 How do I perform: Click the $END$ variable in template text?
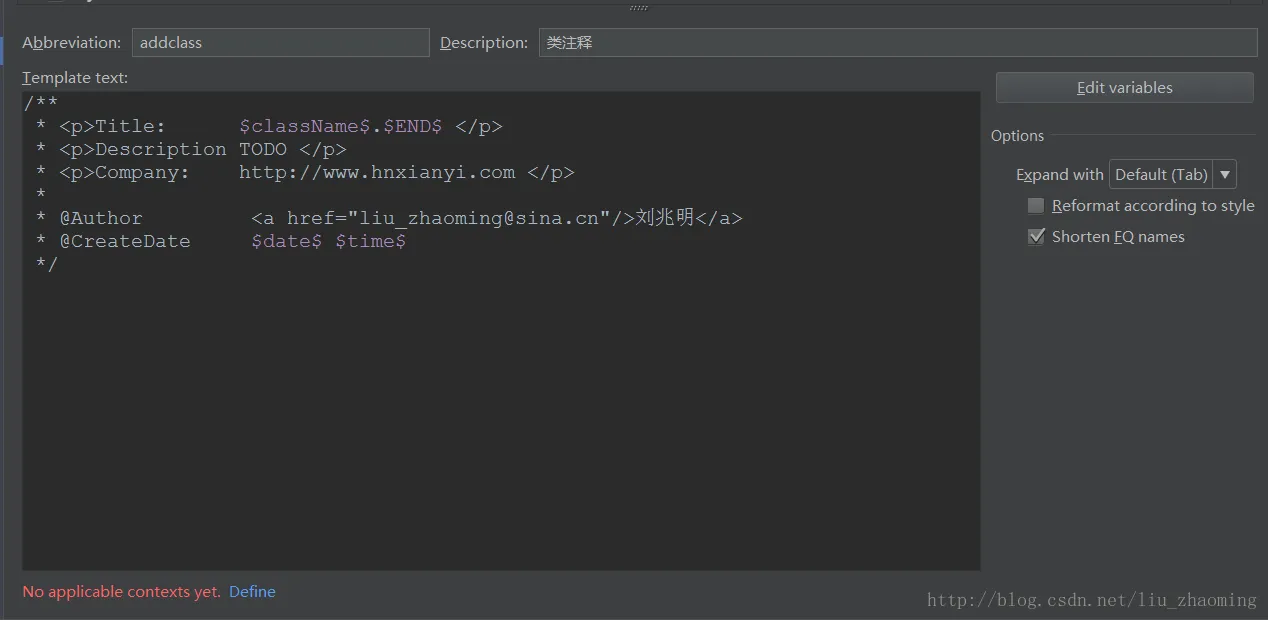point(412,126)
